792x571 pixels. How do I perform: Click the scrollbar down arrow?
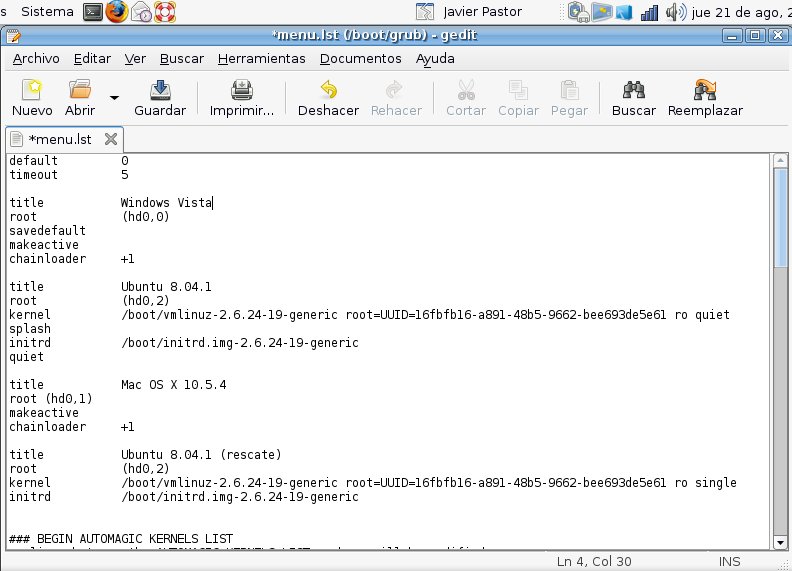[780, 543]
